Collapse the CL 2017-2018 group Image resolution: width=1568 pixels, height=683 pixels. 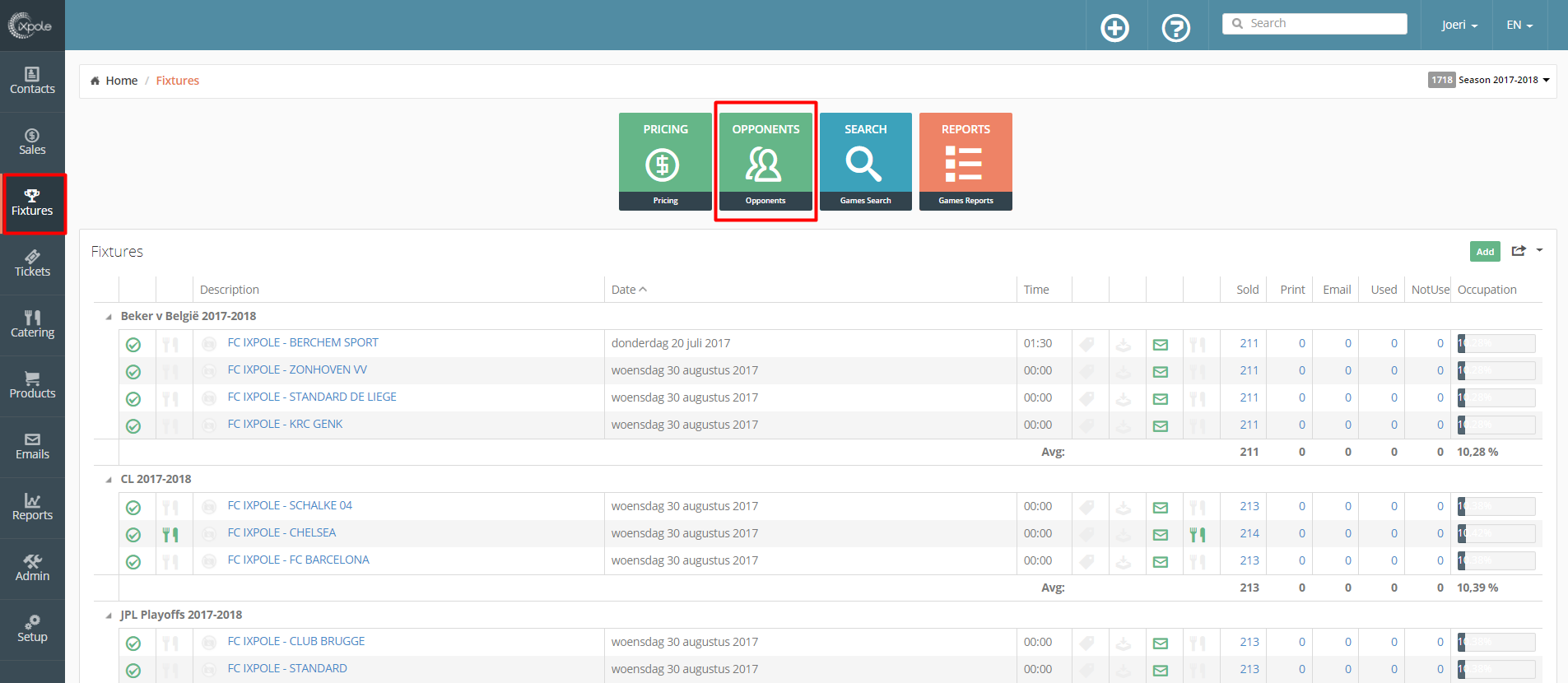109,480
